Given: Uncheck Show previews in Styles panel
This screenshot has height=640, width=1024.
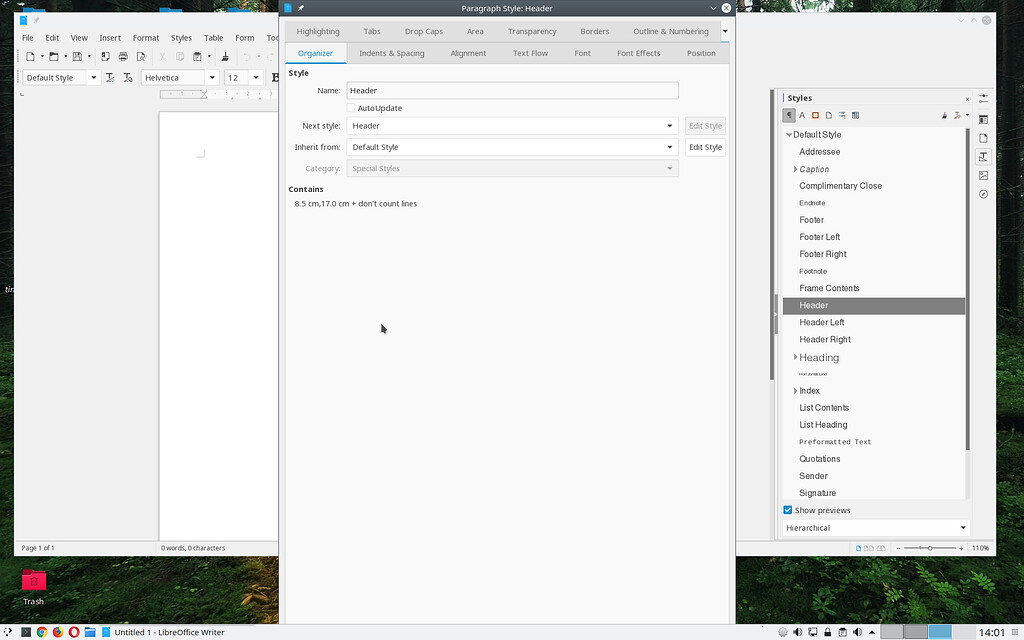Looking at the screenshot, I should (788, 510).
